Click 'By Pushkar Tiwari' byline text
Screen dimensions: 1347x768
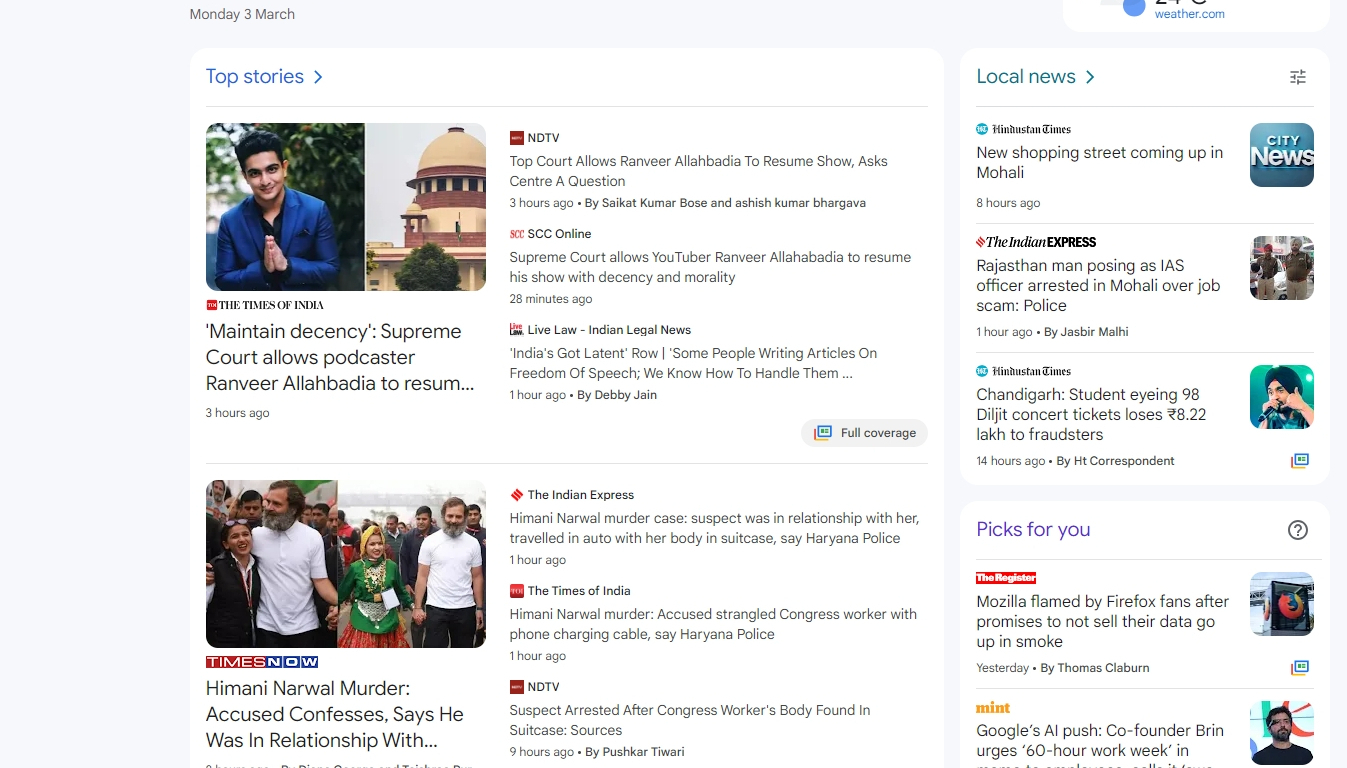(634, 752)
